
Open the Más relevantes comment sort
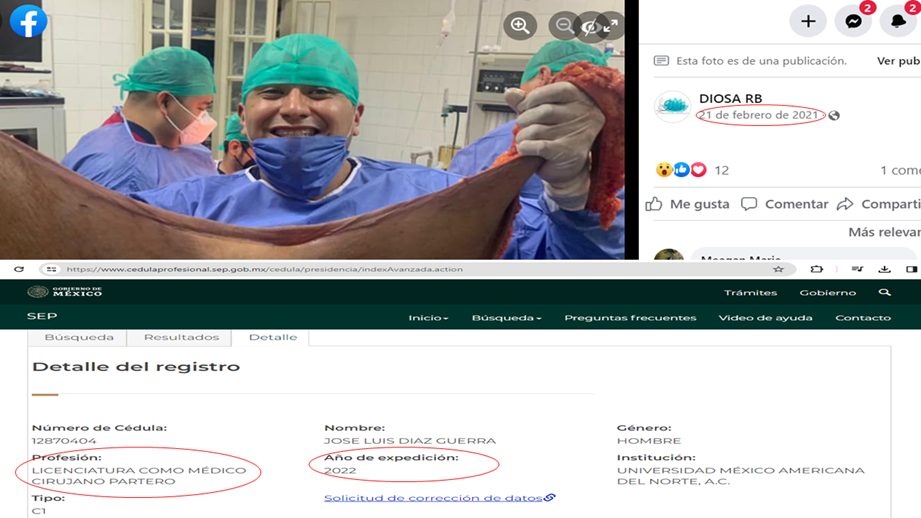883,232
